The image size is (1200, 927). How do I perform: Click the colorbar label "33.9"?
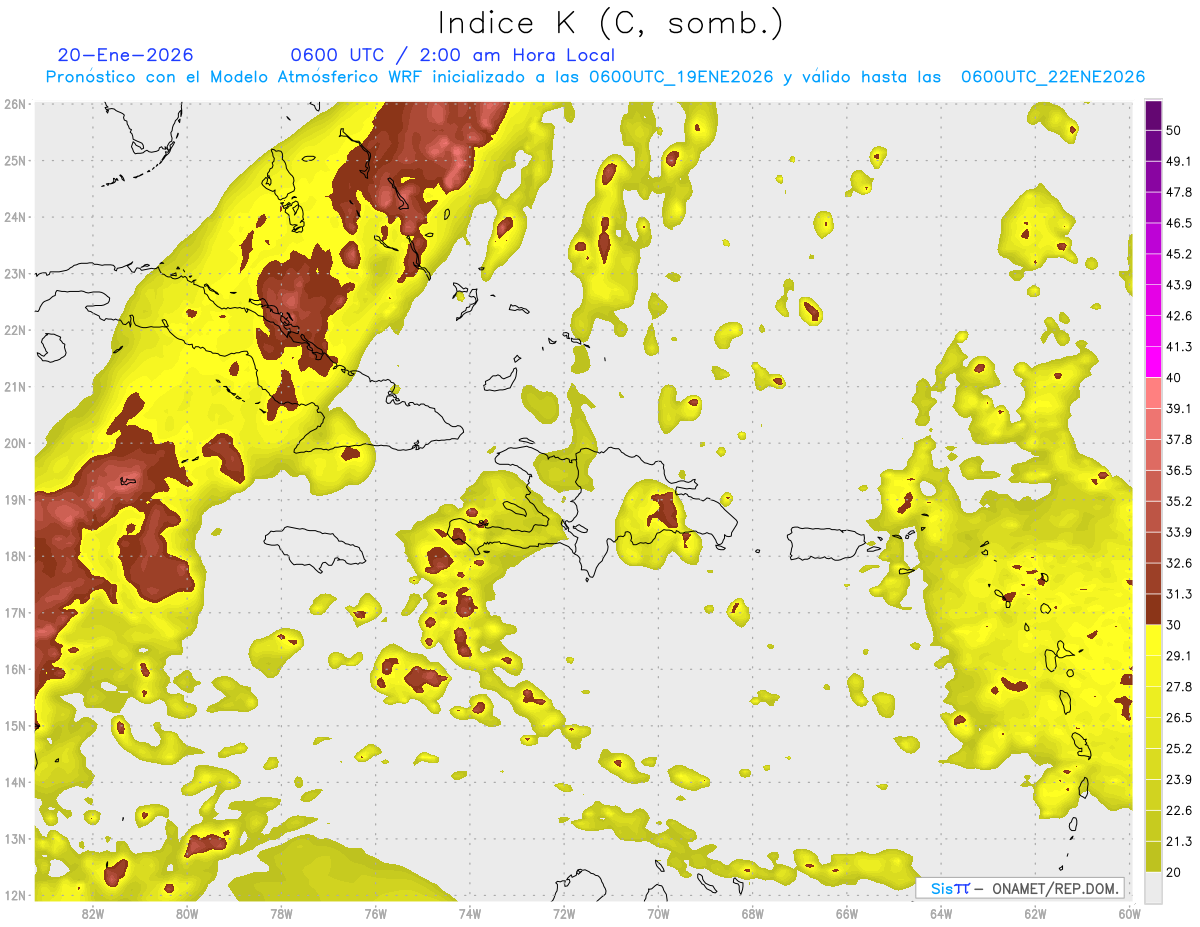[x=1178, y=532]
